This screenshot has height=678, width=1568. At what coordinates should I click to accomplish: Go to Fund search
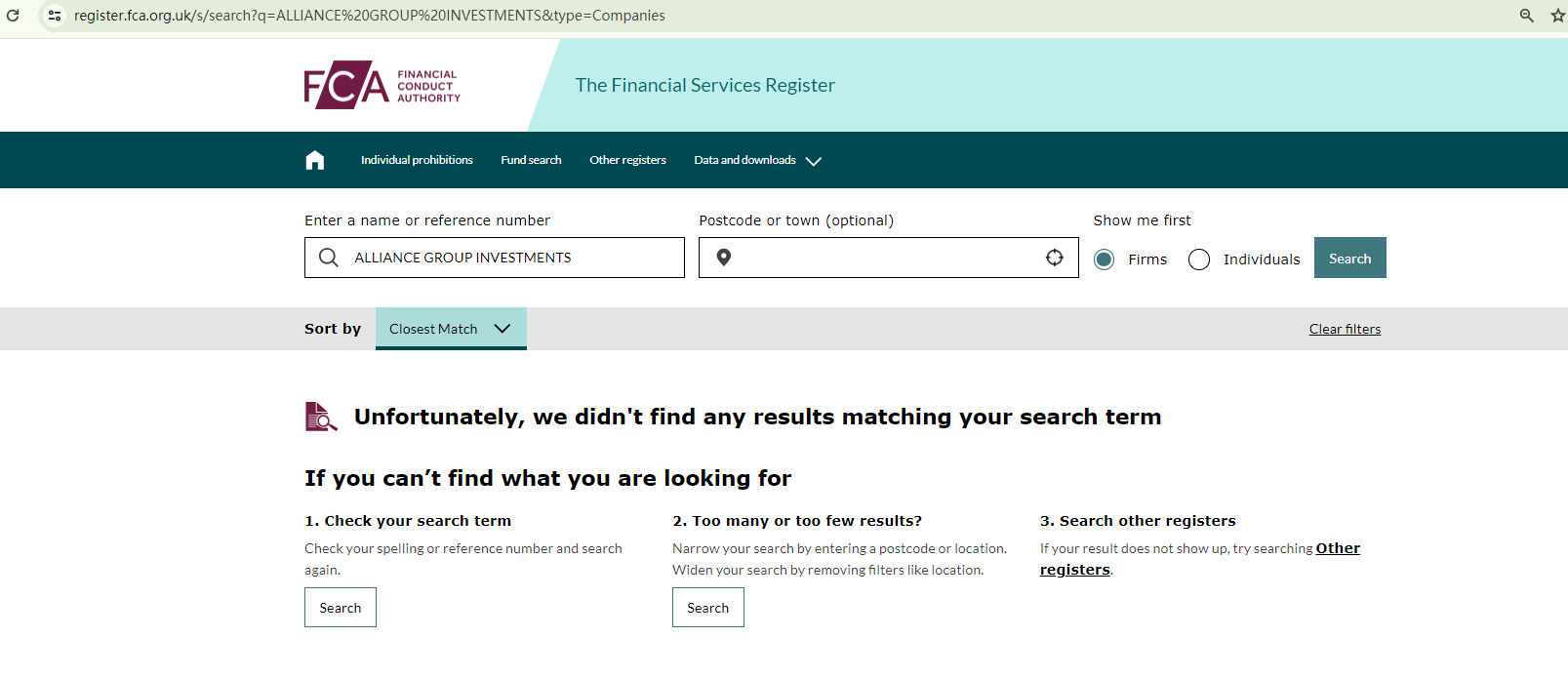pos(531,160)
